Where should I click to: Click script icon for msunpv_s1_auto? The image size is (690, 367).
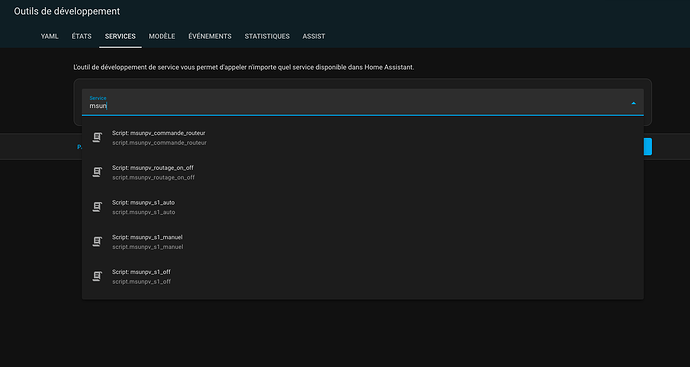click(x=97, y=207)
